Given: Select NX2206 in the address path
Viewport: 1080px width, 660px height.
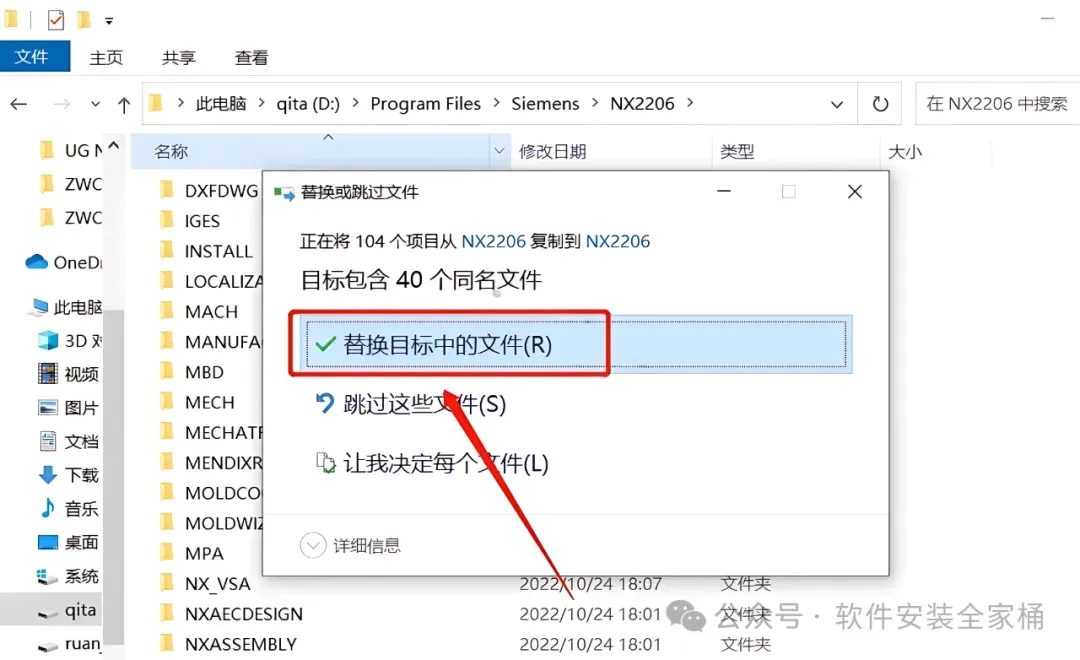Looking at the screenshot, I should pos(642,103).
